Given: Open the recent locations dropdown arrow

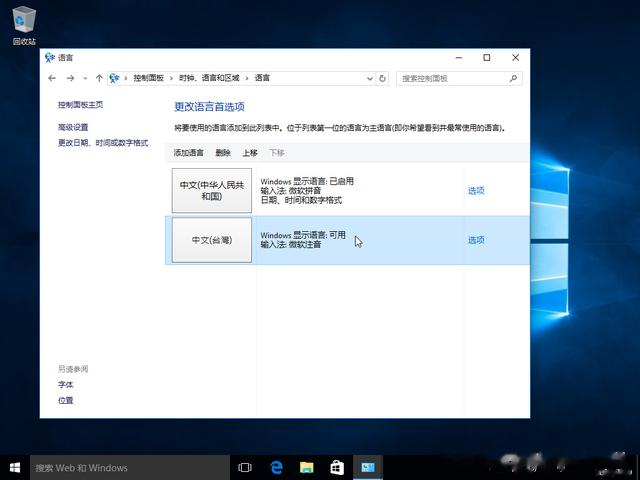Looking at the screenshot, I should click(x=85, y=78).
